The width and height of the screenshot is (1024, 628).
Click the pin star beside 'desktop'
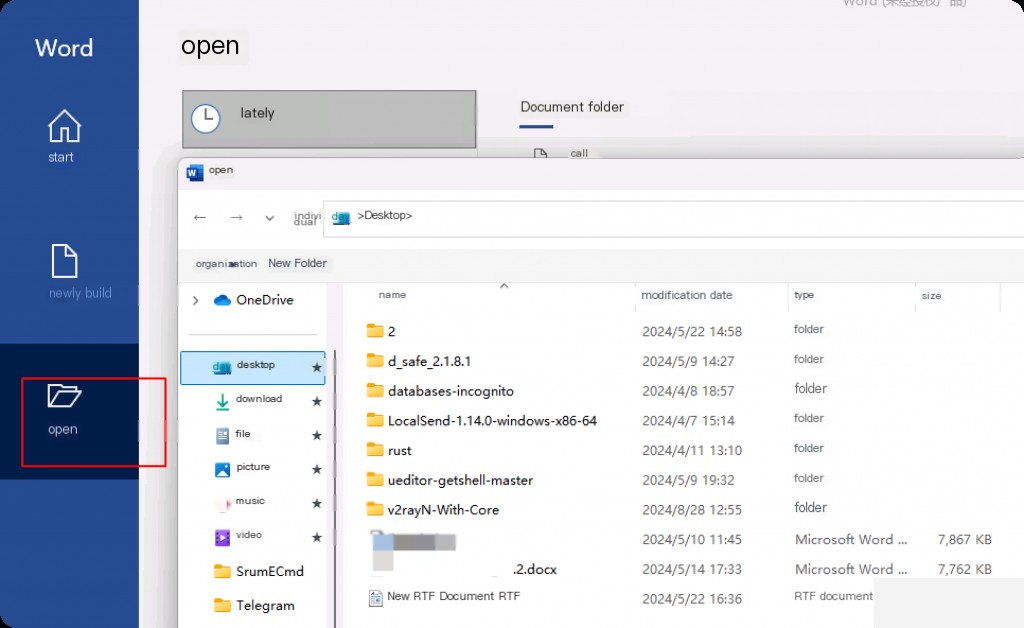pos(317,368)
